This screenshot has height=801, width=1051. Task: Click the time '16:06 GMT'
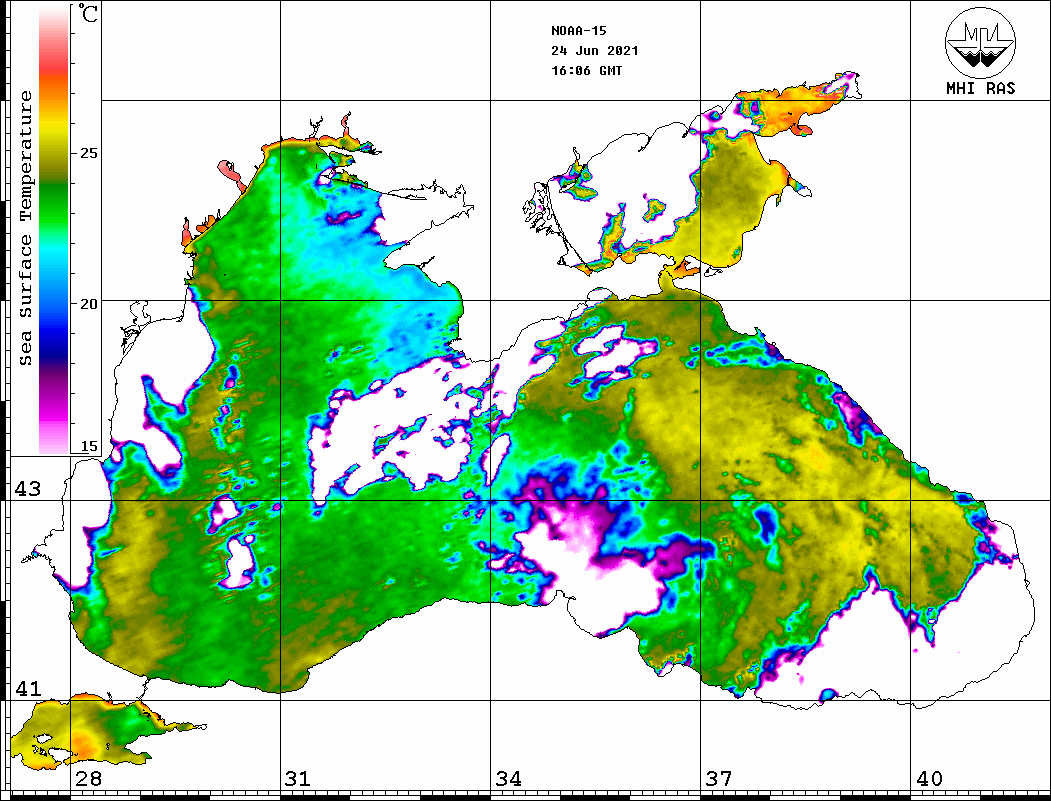(x=586, y=71)
